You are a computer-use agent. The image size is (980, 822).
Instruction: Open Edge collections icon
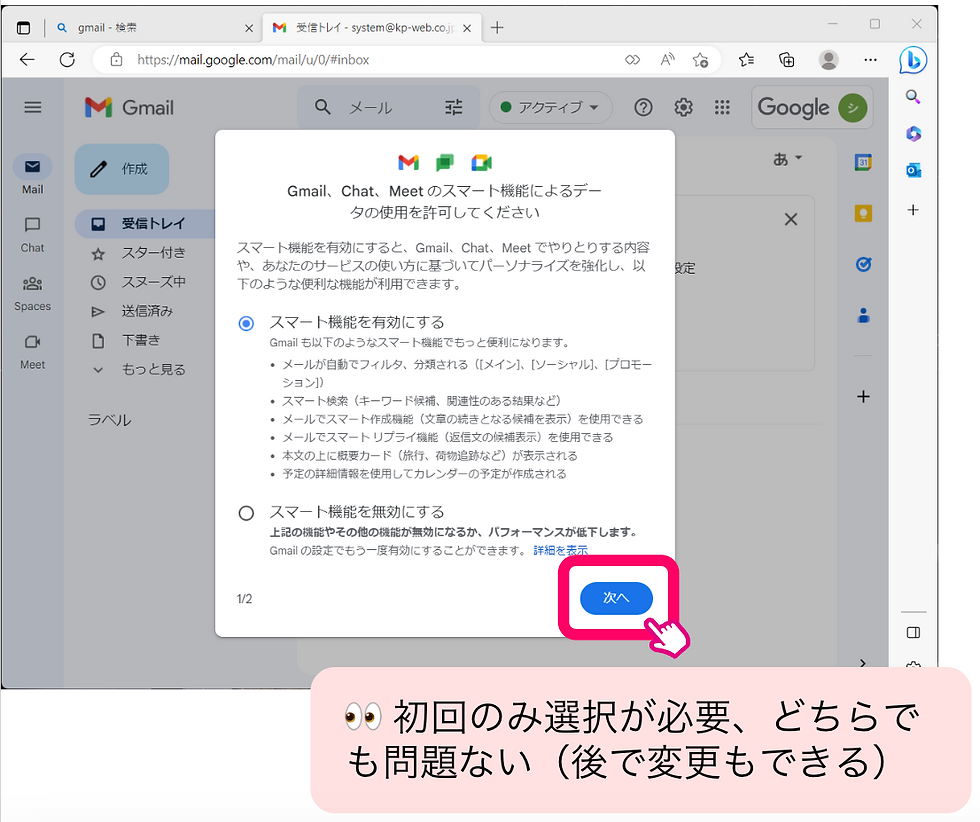[786, 60]
